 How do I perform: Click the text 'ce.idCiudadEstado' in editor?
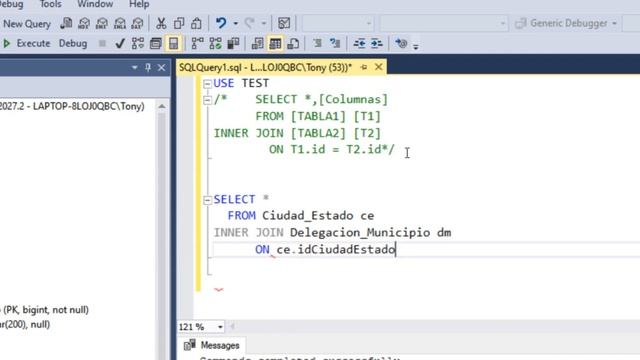tap(336, 249)
